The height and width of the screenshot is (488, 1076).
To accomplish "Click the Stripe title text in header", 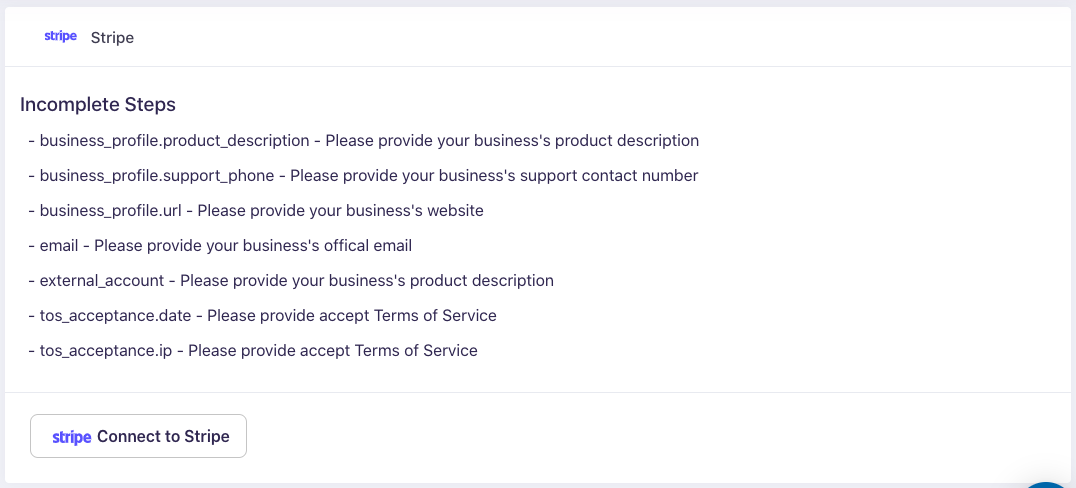I will pyautogui.click(x=112, y=38).
